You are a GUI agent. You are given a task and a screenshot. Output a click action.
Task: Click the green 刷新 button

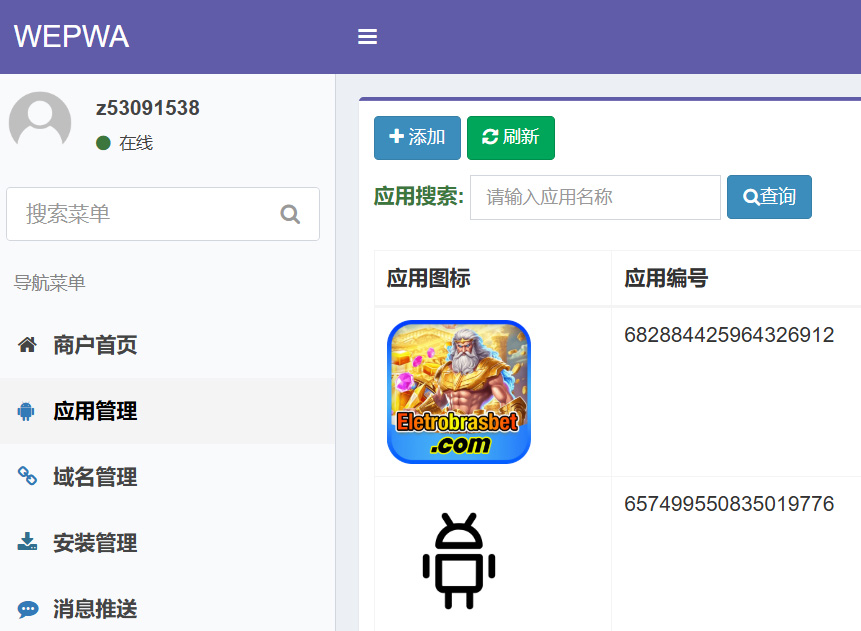[511, 138]
